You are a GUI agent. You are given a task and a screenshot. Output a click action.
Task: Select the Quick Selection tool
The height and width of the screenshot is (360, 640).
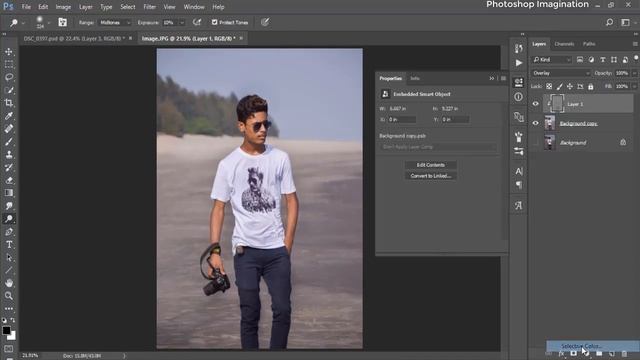(9, 90)
